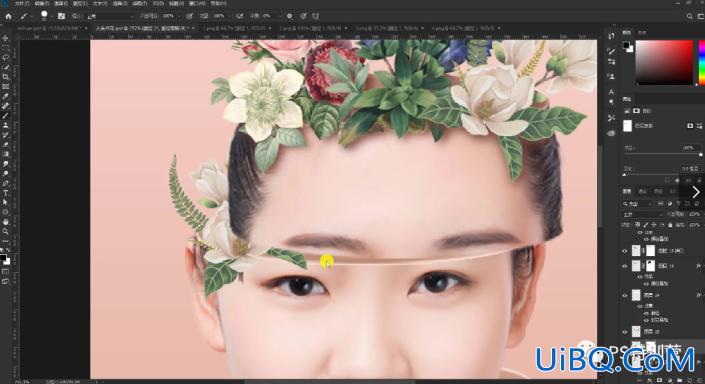This screenshot has height=384, width=705.
Task: Hide the layer named with 拷贝
Action: pos(625,251)
